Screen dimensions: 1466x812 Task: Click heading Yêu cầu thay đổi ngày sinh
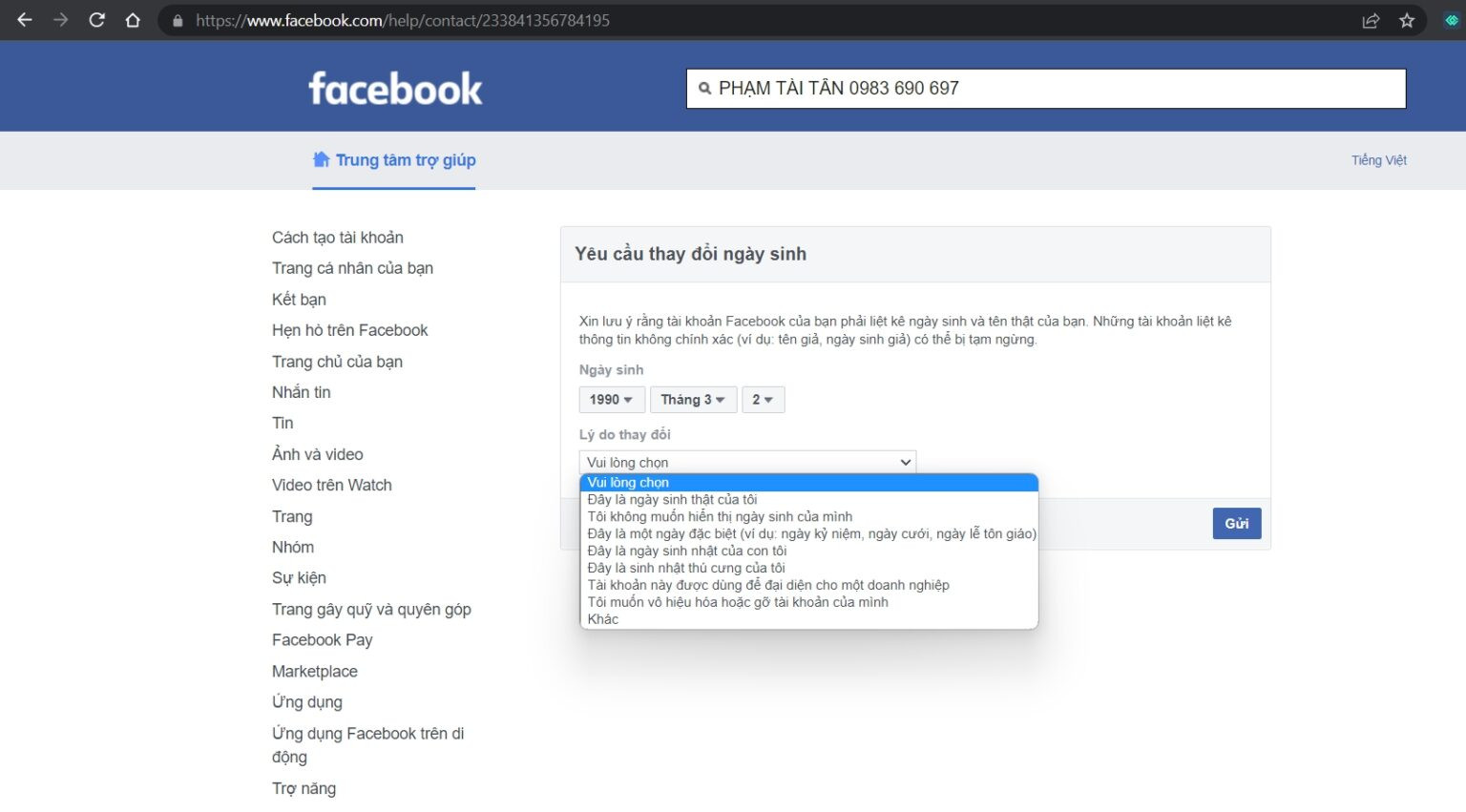690,254
